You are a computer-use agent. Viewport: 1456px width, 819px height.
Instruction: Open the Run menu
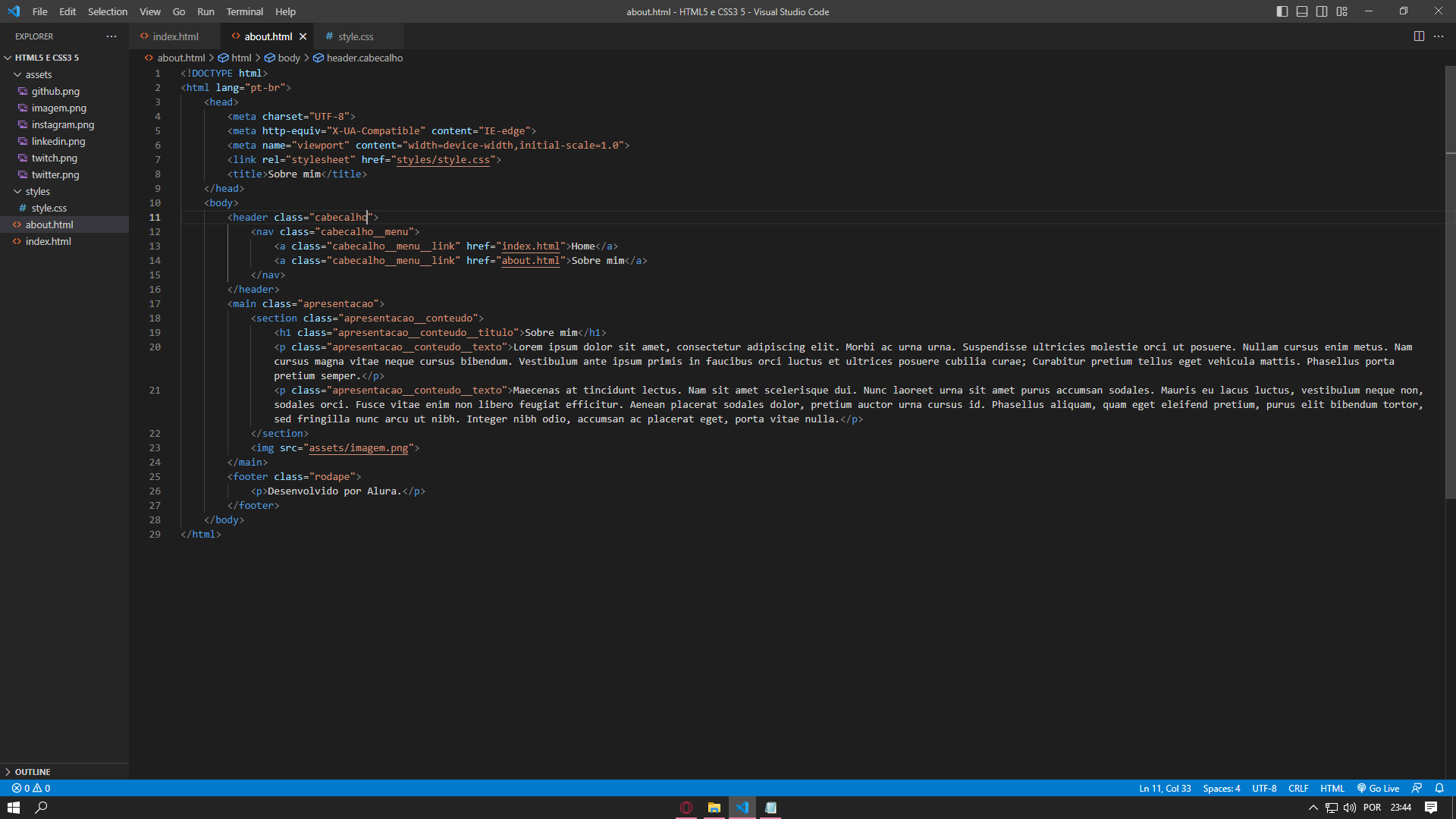[206, 11]
